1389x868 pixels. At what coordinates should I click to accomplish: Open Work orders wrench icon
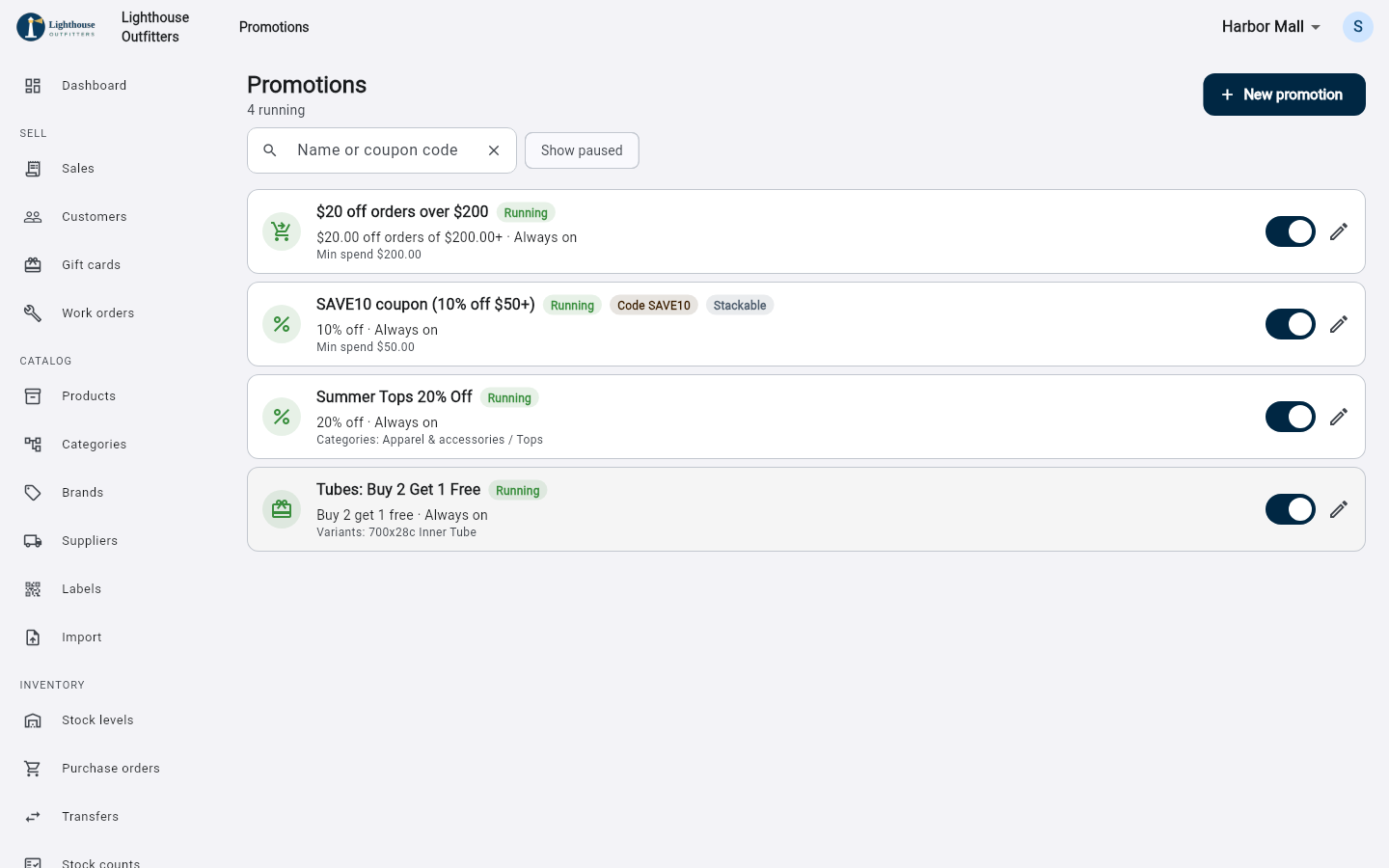tap(33, 313)
